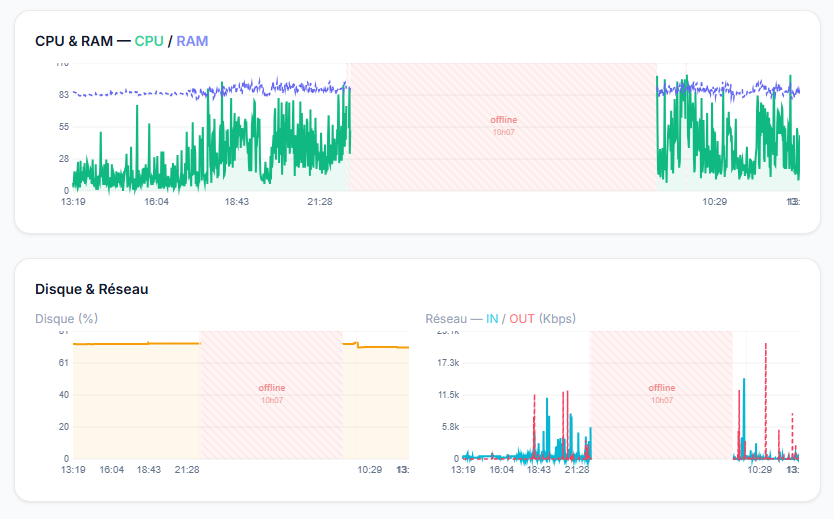The height and width of the screenshot is (519, 834).
Task: Select the offline region in the Disque chart
Action: pos(272,393)
